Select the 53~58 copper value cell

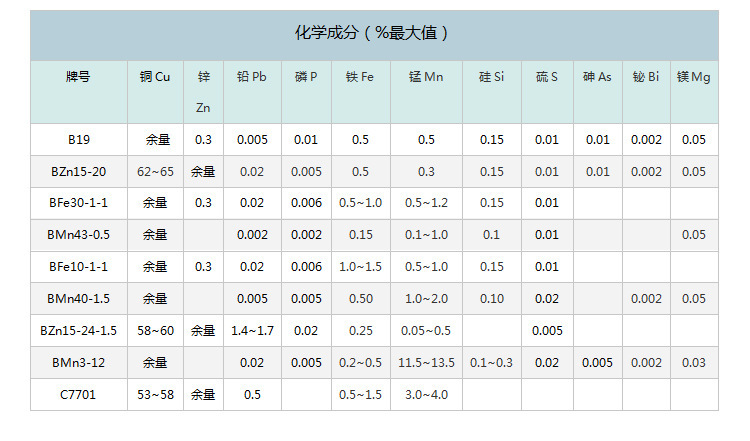[155, 395]
